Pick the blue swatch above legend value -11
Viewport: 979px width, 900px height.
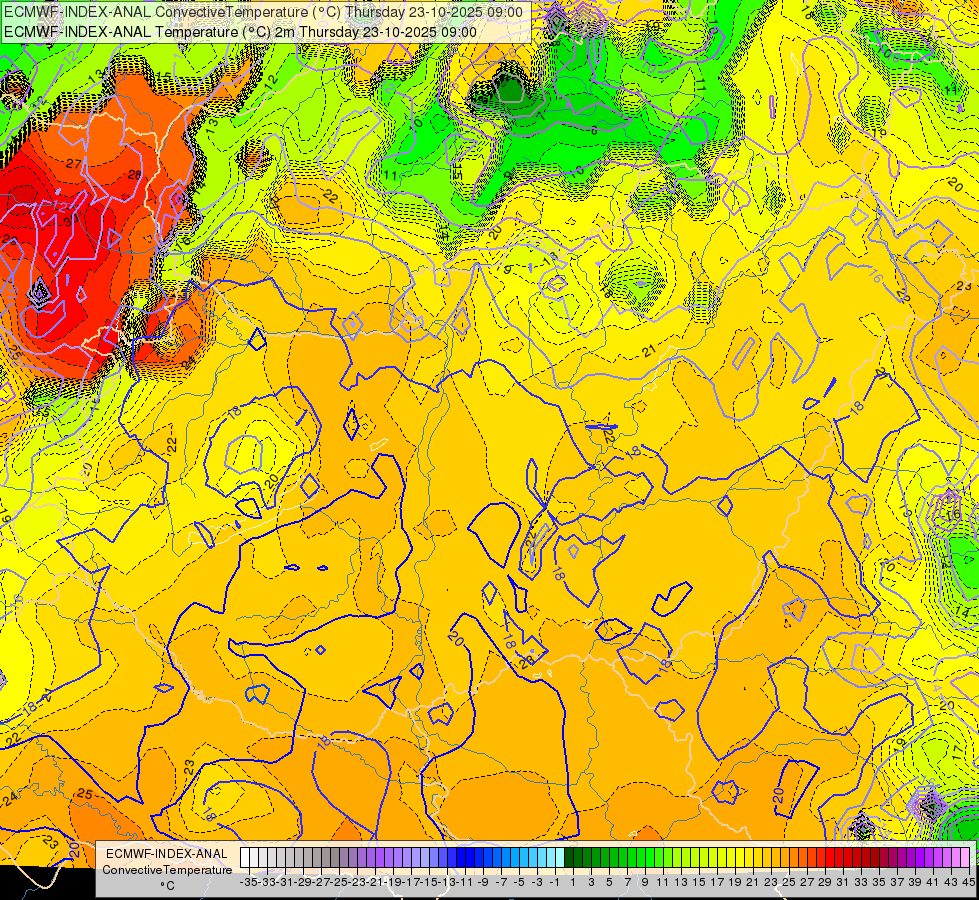(x=461, y=858)
